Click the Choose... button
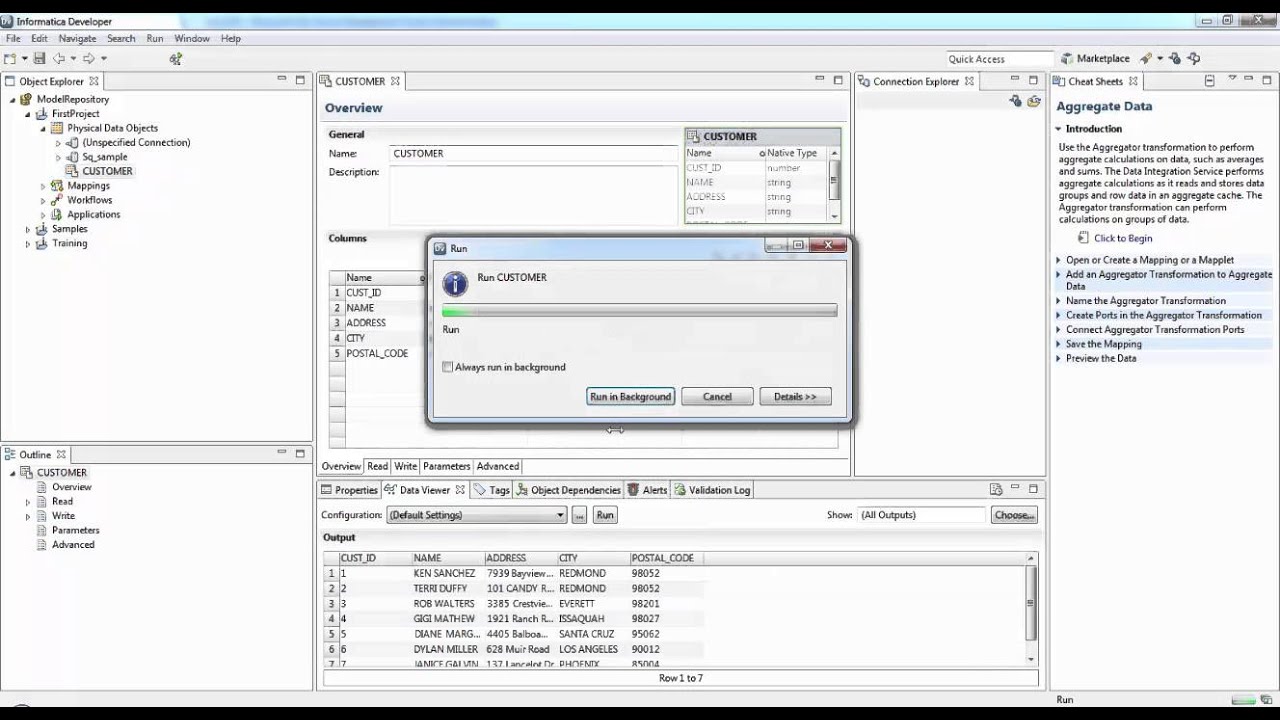 1014,515
